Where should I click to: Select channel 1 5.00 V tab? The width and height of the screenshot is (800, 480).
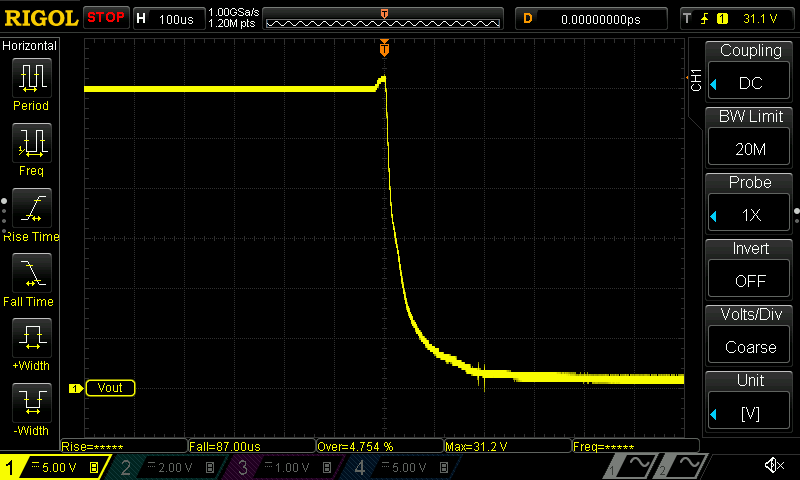(54, 467)
